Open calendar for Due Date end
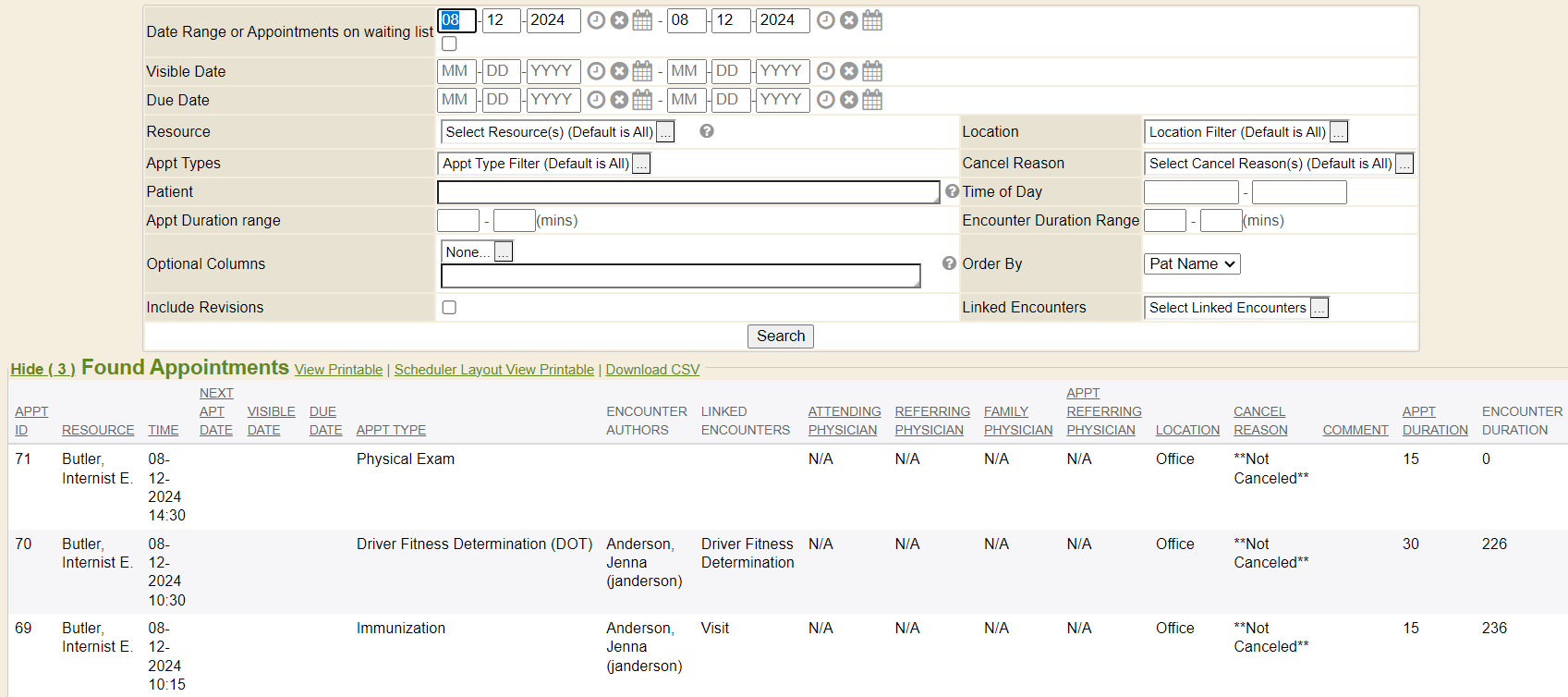The height and width of the screenshot is (697, 1568). pyautogui.click(x=872, y=100)
